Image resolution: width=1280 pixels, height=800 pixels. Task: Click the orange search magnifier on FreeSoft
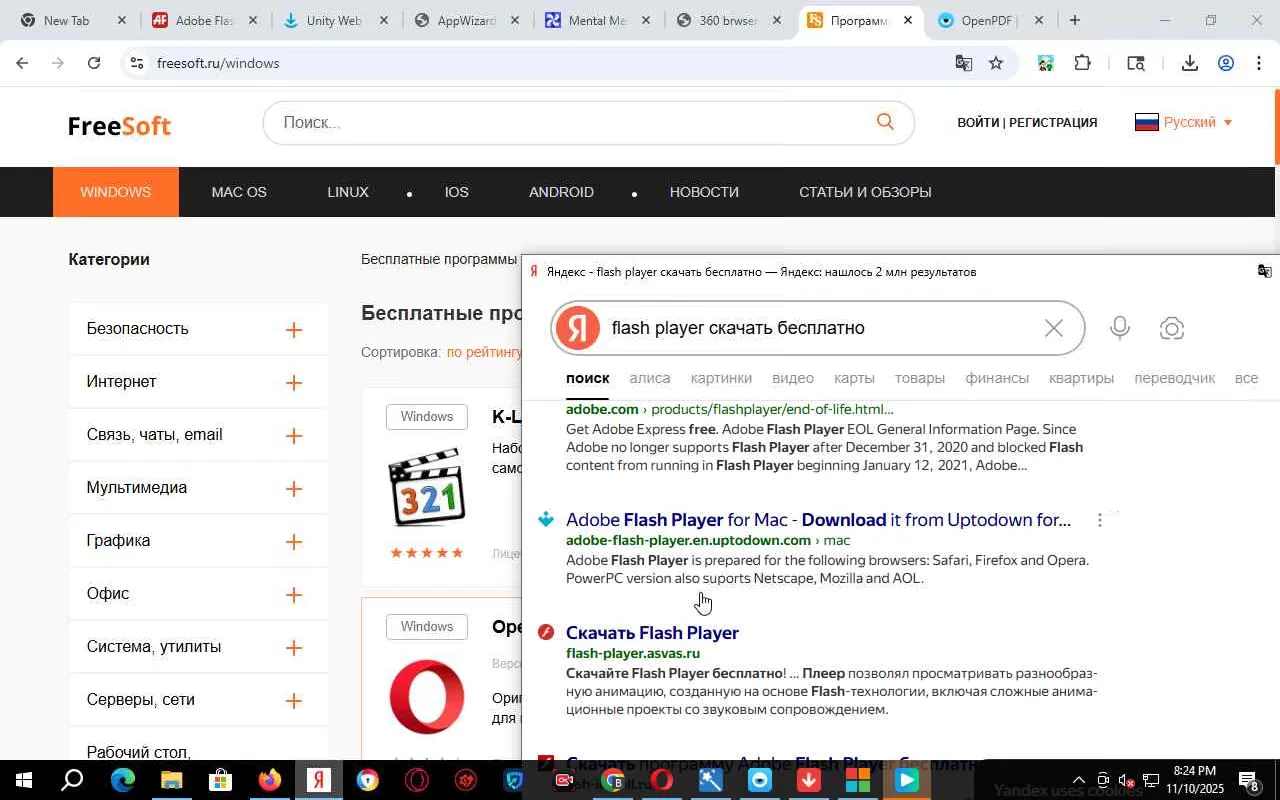point(885,122)
